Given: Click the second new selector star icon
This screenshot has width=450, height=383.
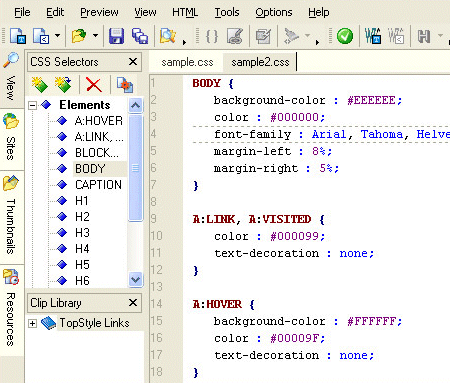Looking at the screenshot, I should (x=63, y=84).
